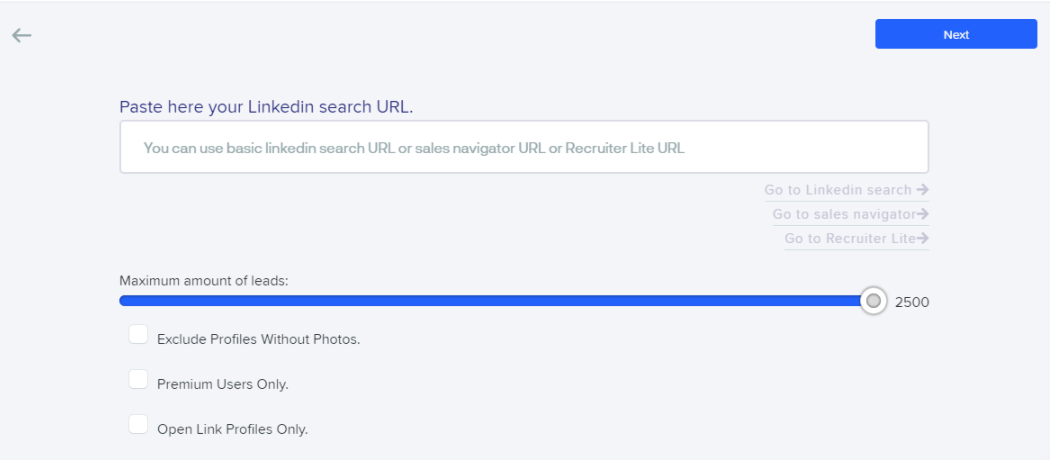
Task: Open the Go to Linkedin search link
Action: click(838, 190)
